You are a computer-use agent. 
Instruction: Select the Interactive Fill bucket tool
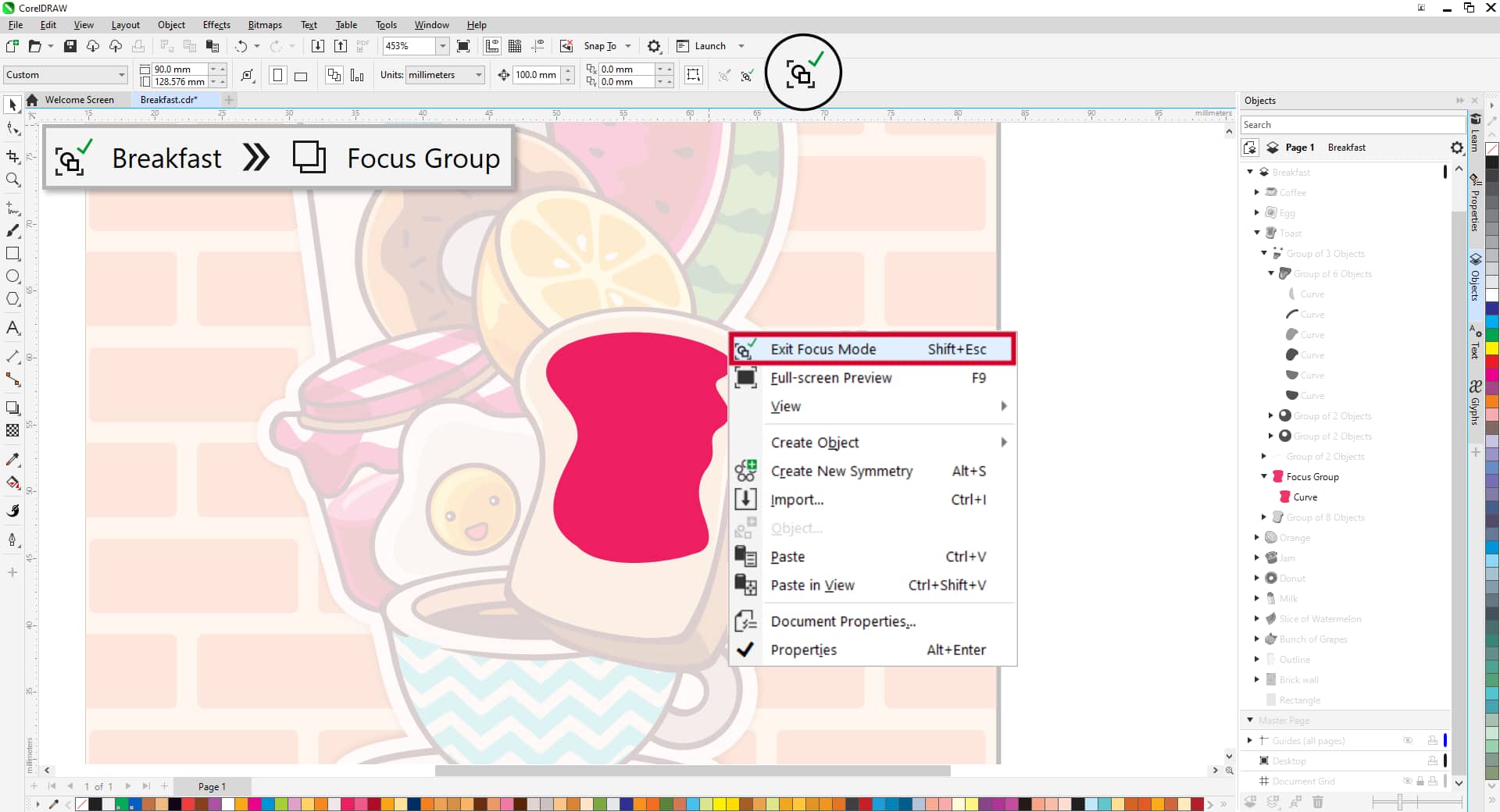12,483
